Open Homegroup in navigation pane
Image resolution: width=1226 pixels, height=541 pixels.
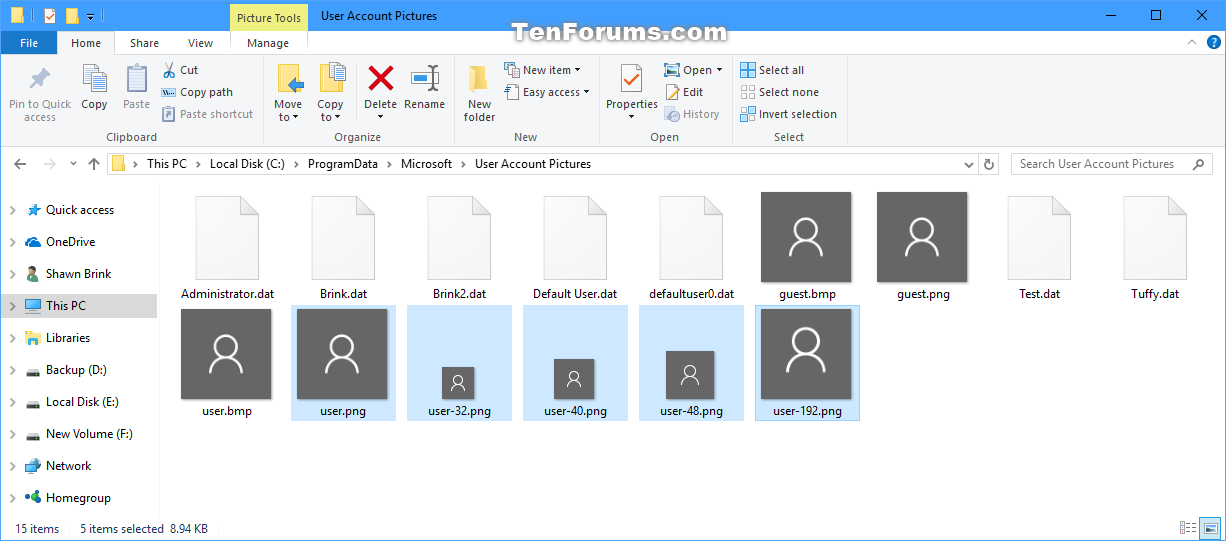pos(79,498)
